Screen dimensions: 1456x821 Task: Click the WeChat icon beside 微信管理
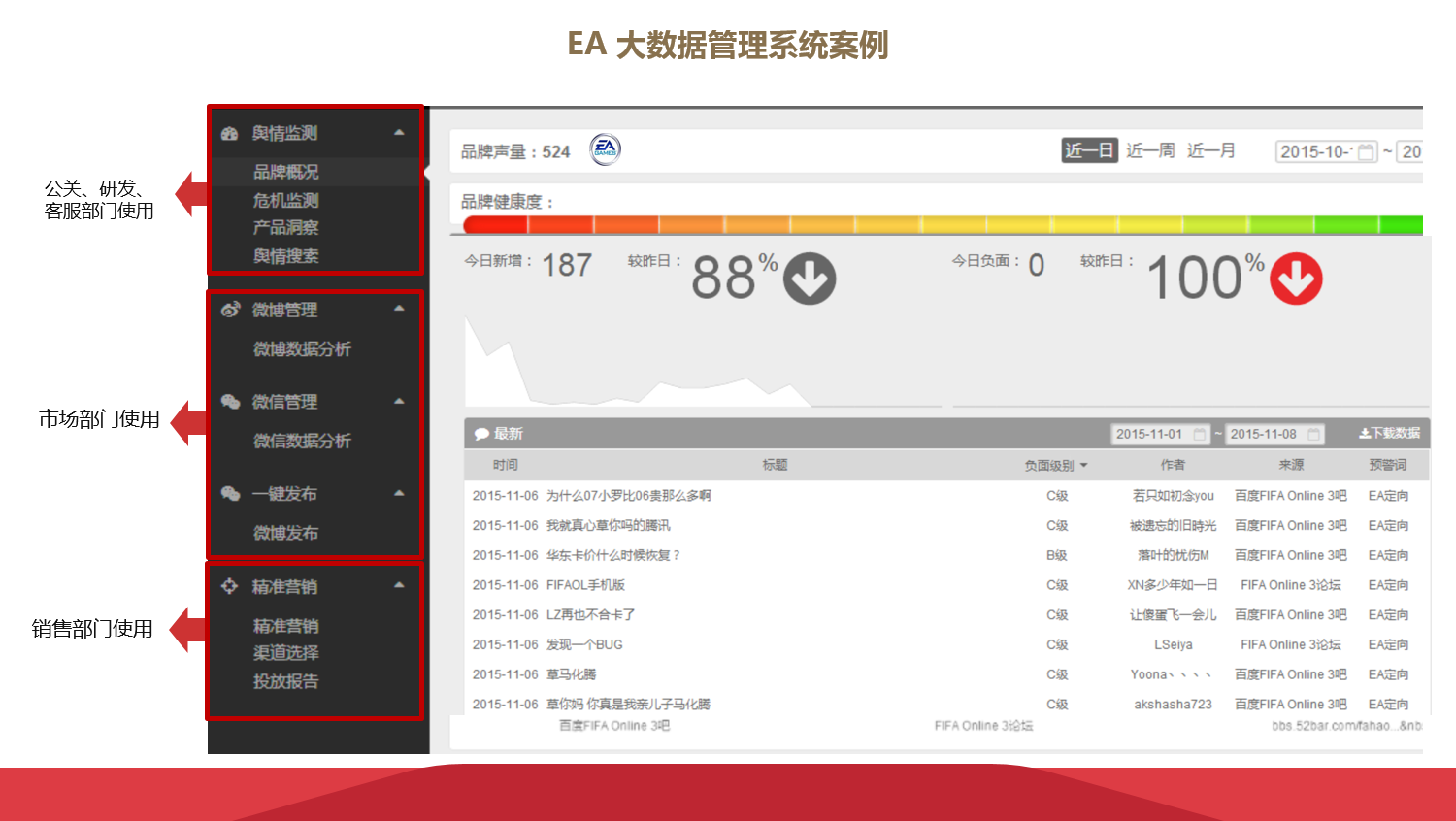[230, 402]
